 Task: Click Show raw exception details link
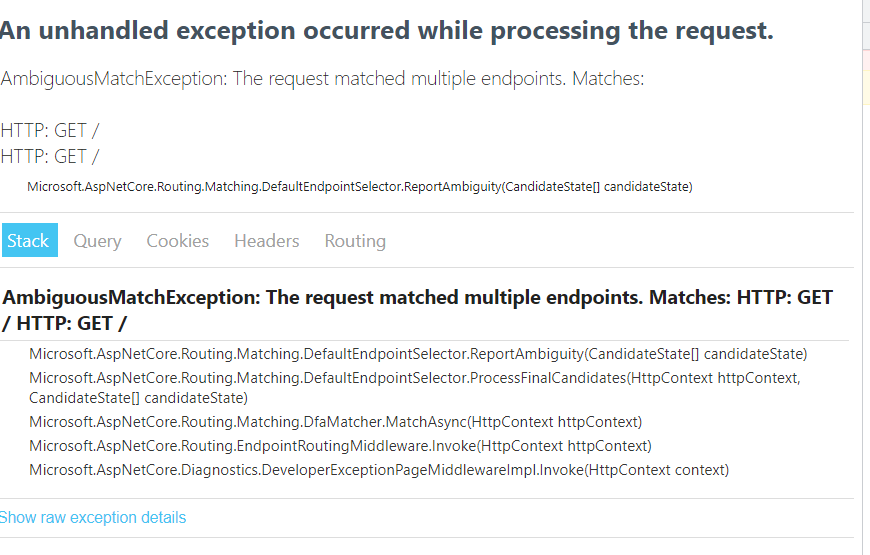point(92,517)
